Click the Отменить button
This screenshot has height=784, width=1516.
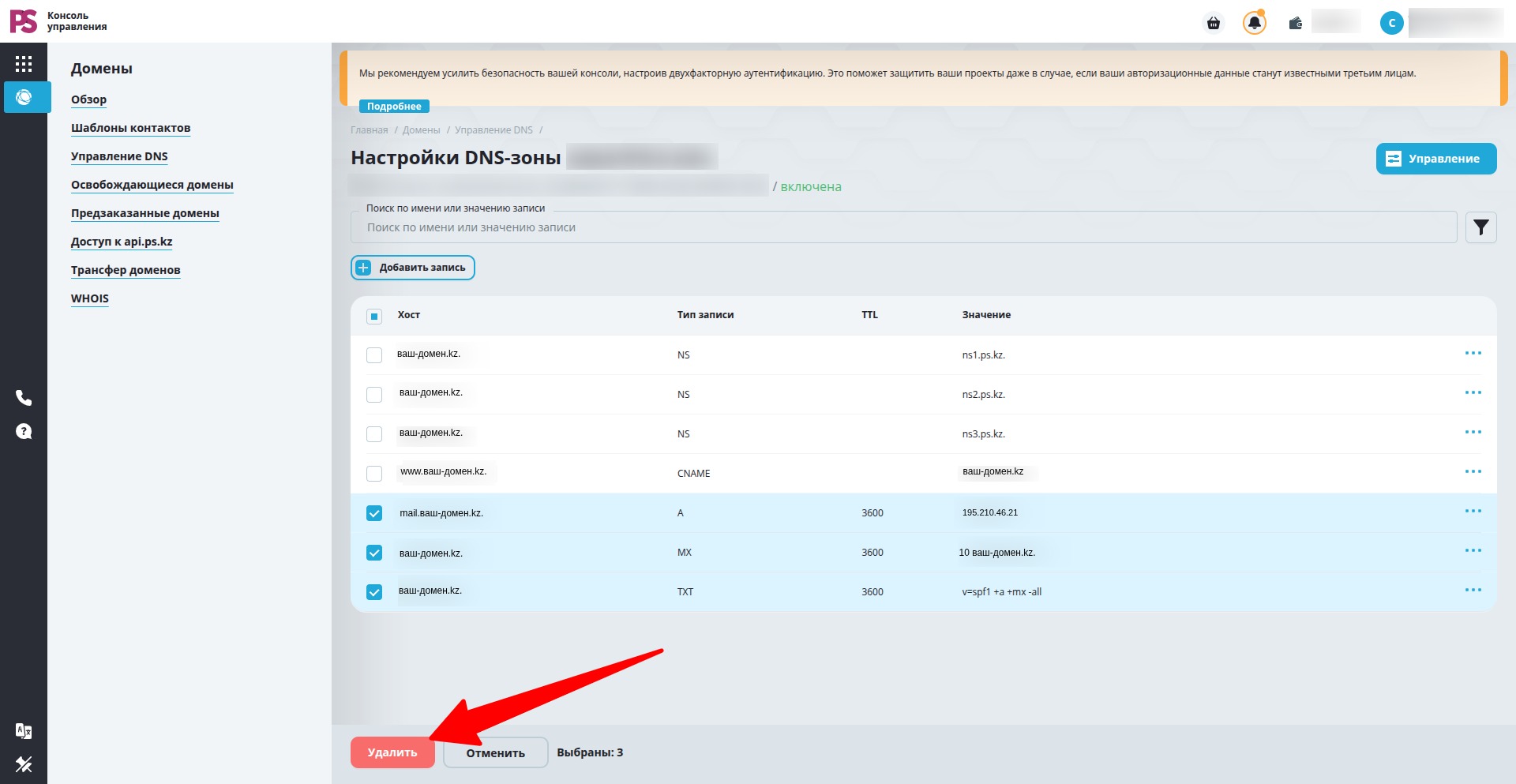pos(496,752)
